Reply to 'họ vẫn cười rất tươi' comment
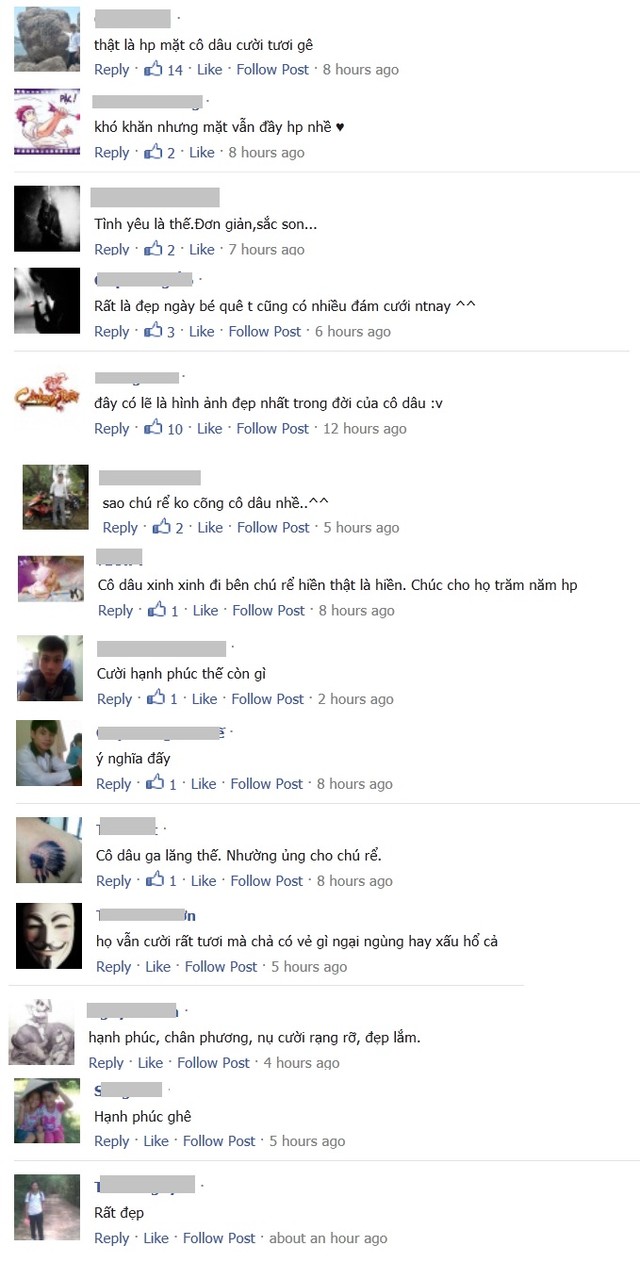This screenshot has height=1262, width=640. click(x=114, y=966)
